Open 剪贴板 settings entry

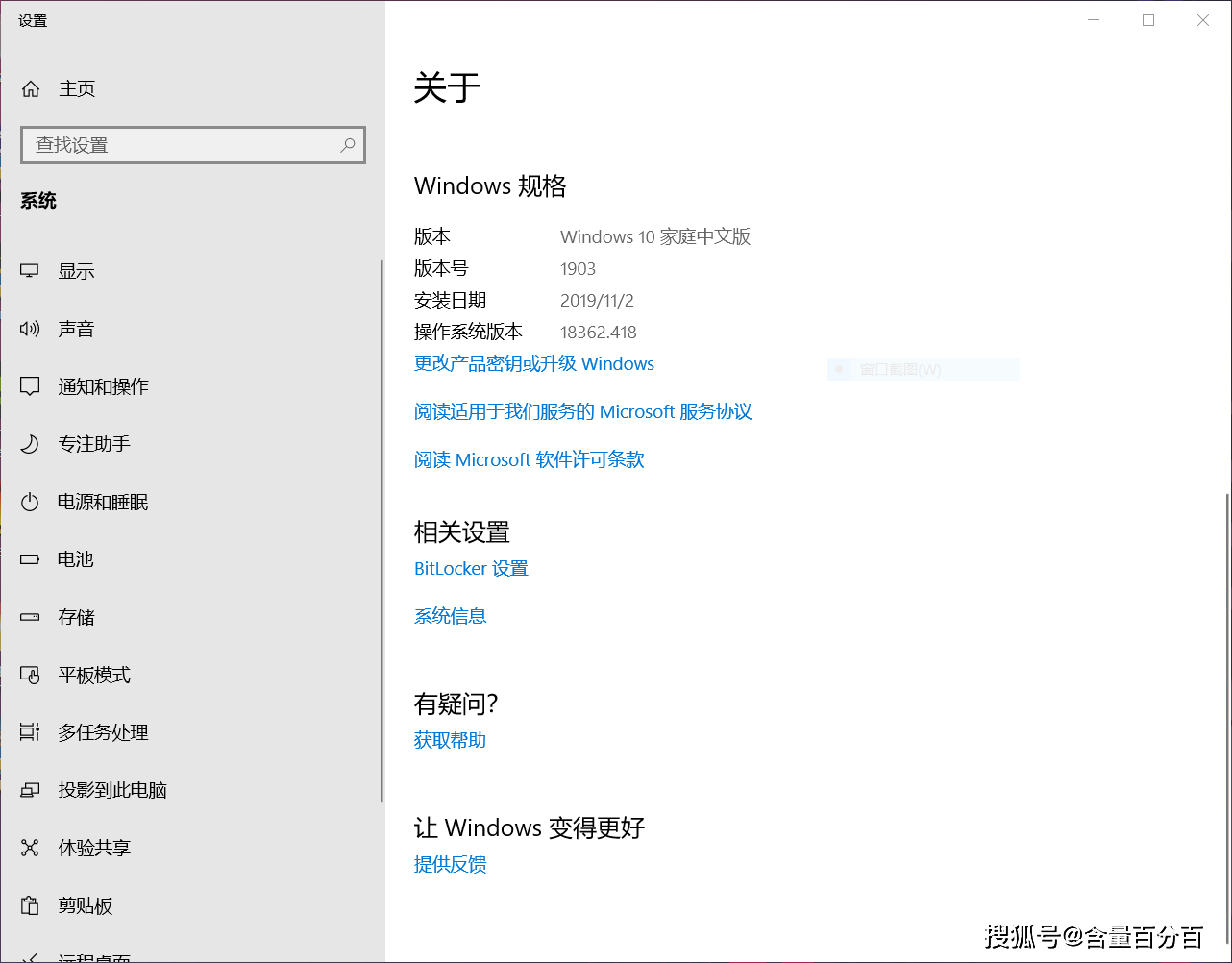[x=192, y=905]
